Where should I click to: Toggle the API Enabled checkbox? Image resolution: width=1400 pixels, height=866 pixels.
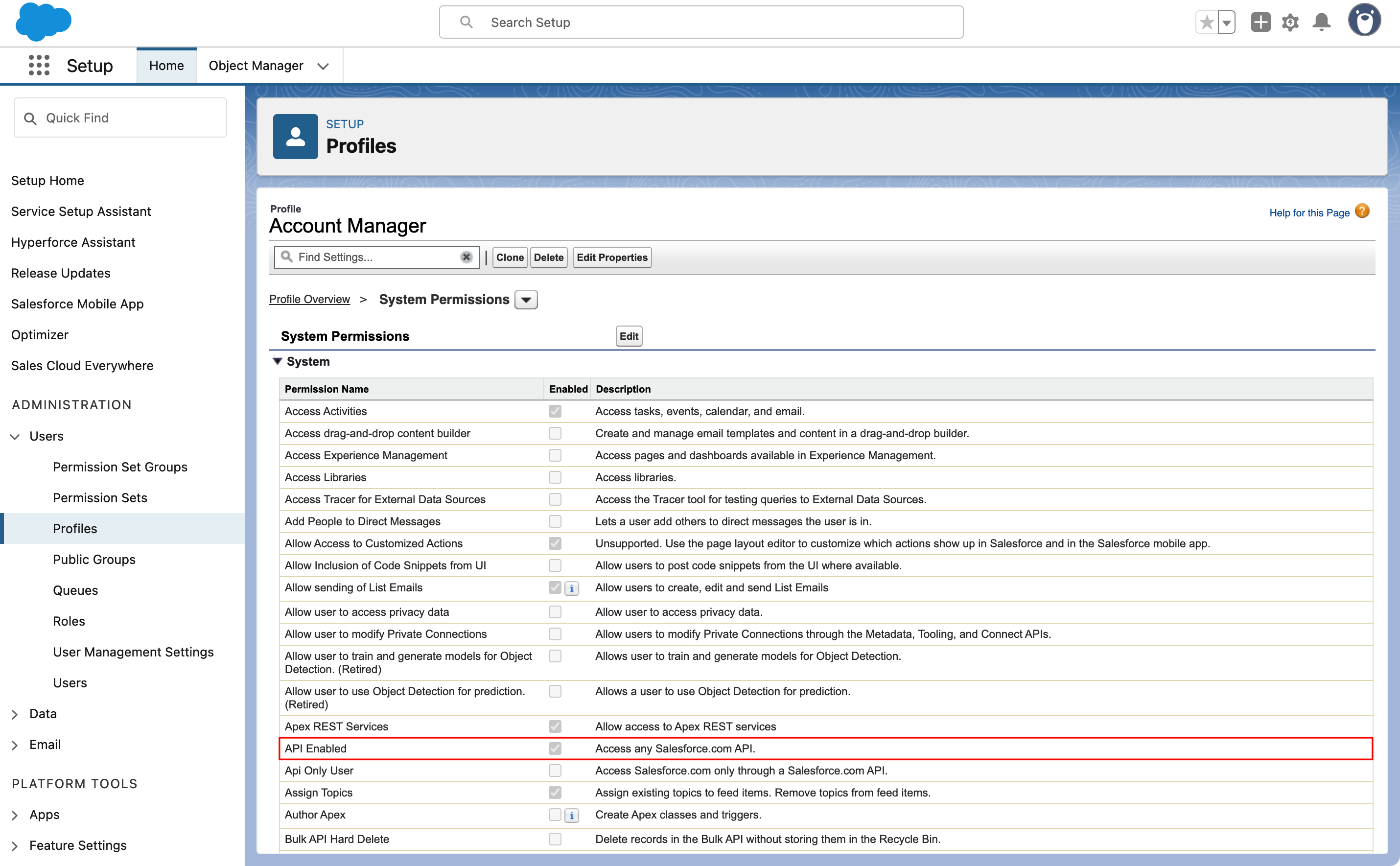point(555,749)
